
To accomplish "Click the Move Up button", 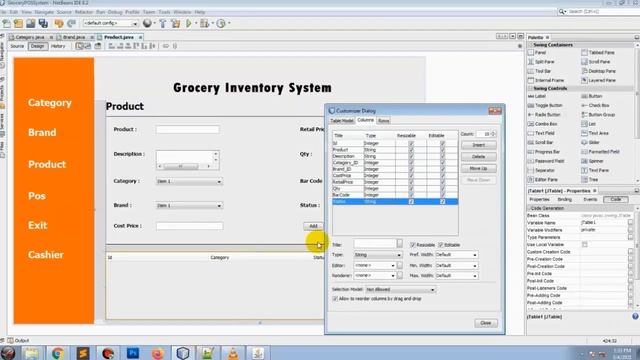I will tap(479, 169).
